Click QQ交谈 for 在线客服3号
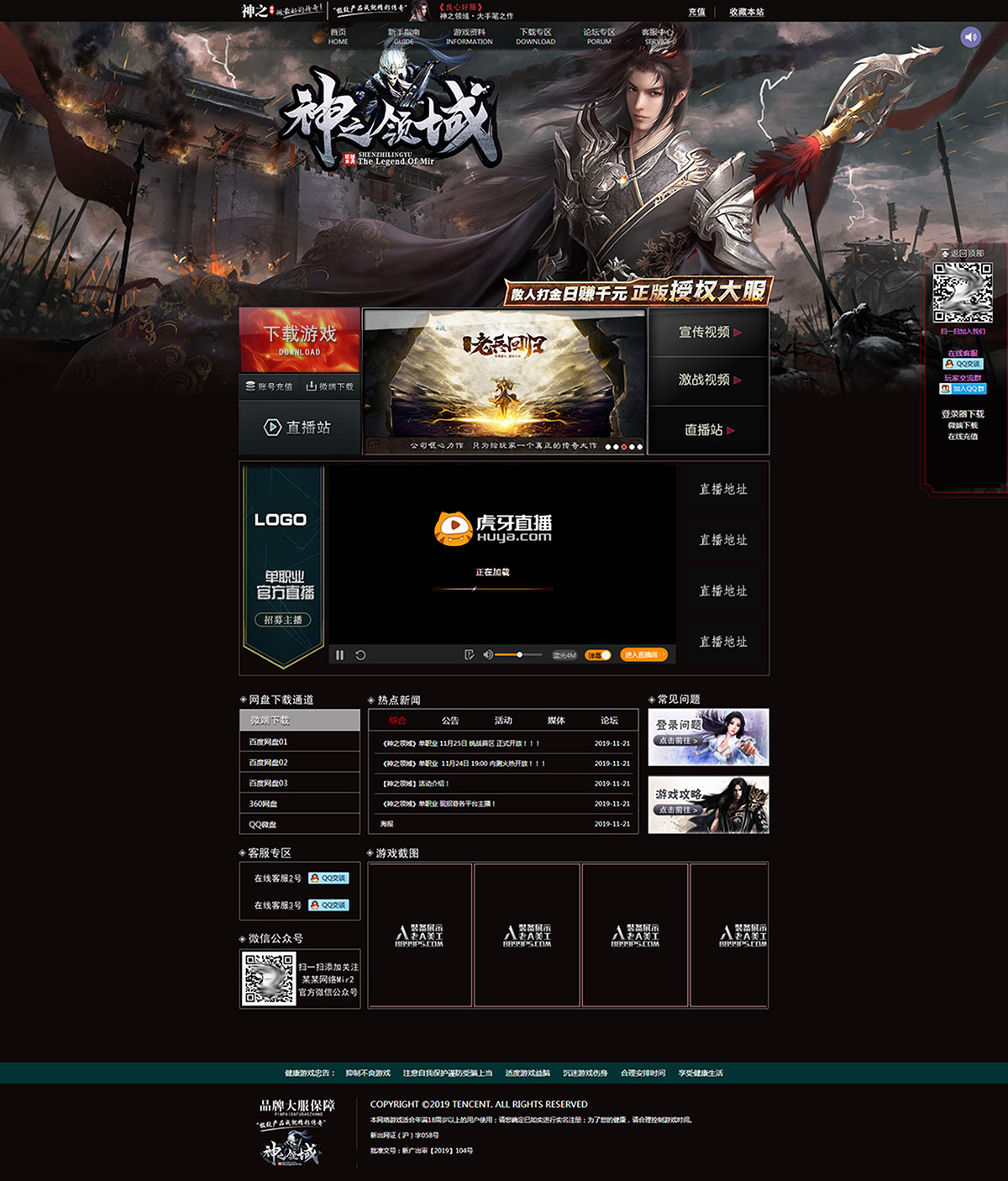The image size is (1008, 1181). pyautogui.click(x=328, y=905)
